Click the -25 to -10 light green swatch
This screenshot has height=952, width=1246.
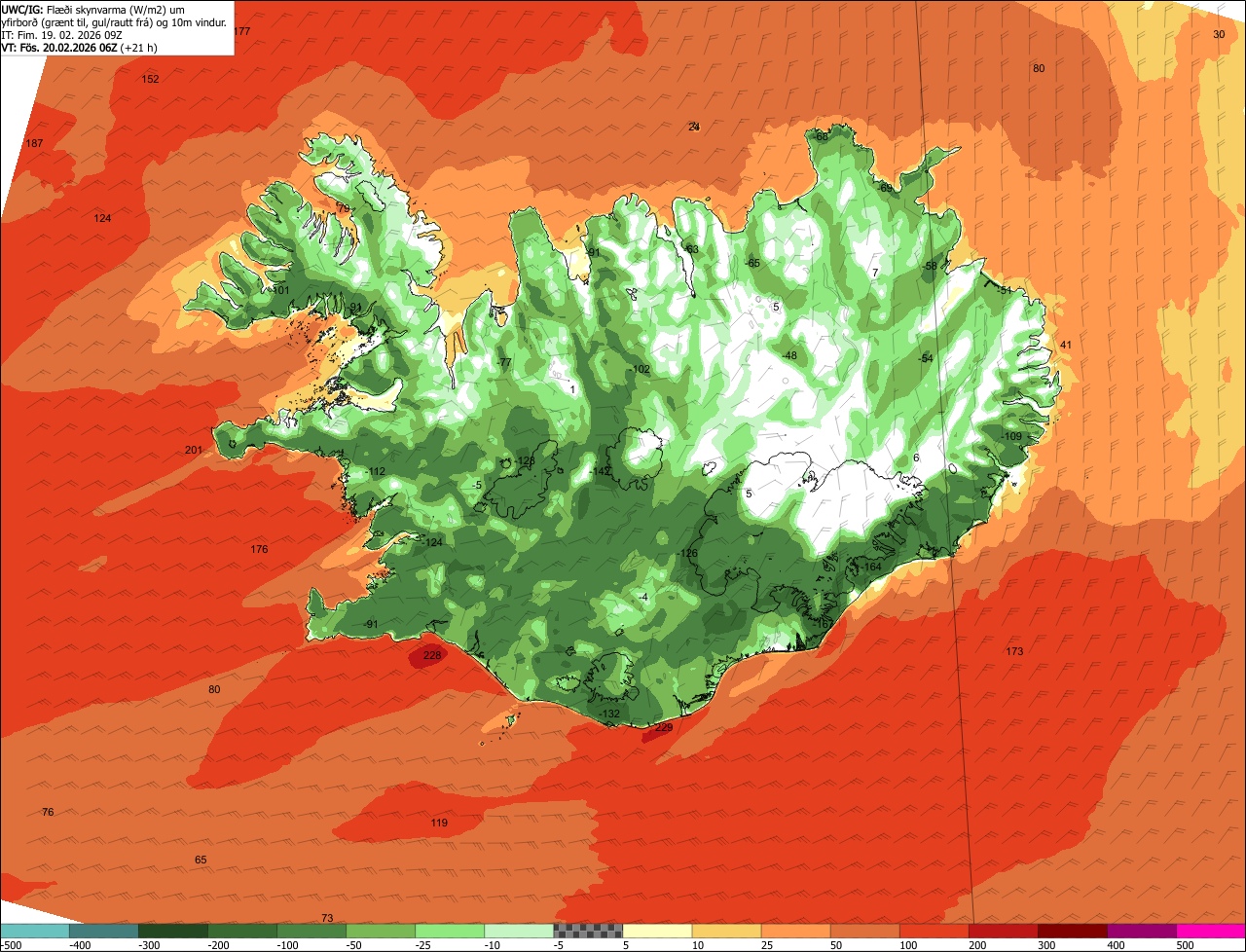[x=450, y=931]
